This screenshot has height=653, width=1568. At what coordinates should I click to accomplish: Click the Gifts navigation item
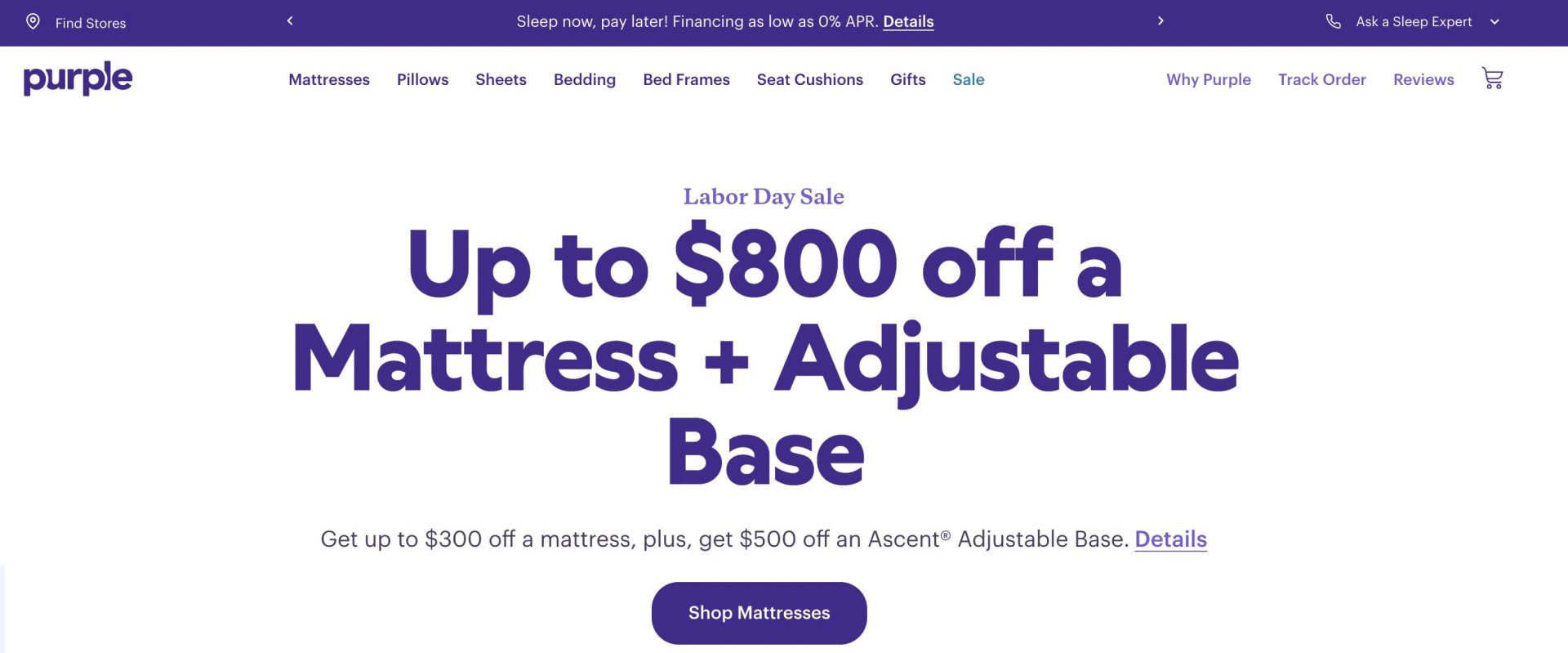[907, 79]
